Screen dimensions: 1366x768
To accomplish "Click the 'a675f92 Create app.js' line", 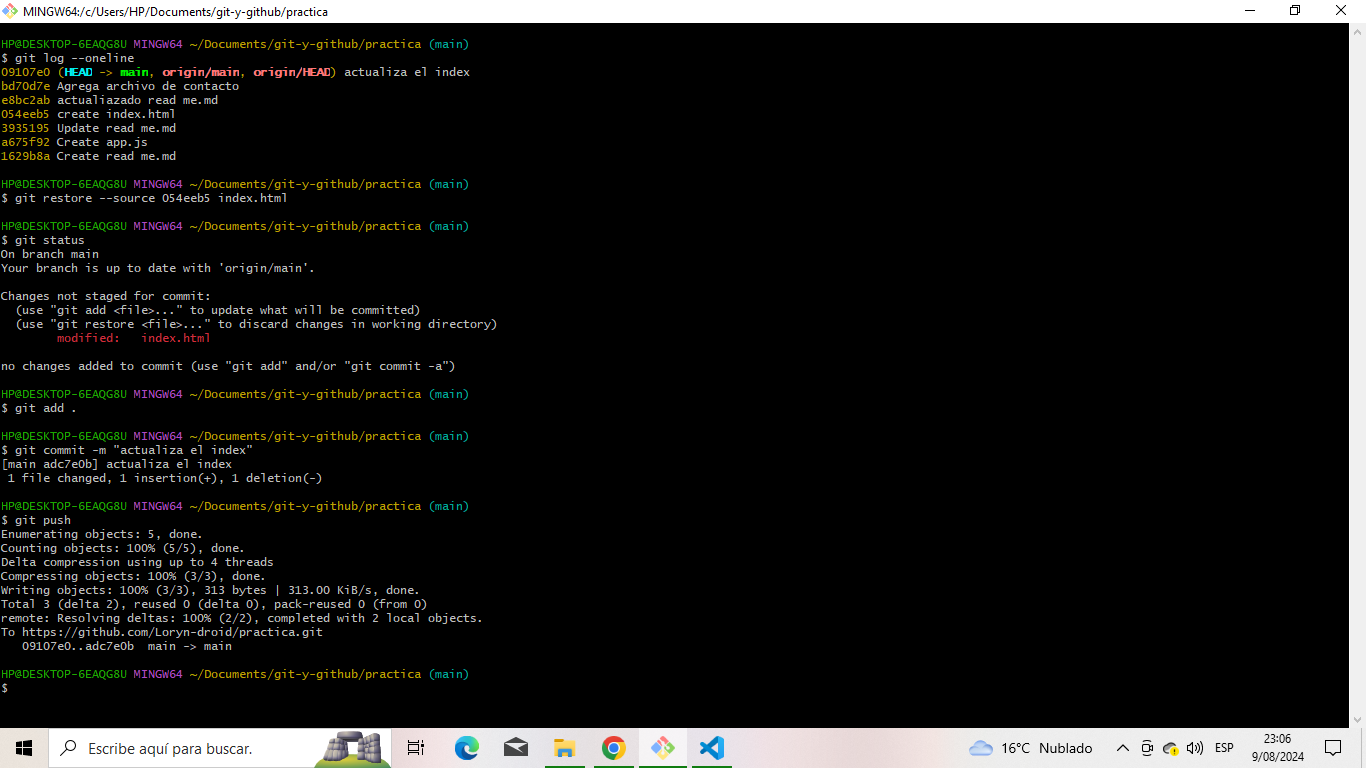I will [74, 142].
